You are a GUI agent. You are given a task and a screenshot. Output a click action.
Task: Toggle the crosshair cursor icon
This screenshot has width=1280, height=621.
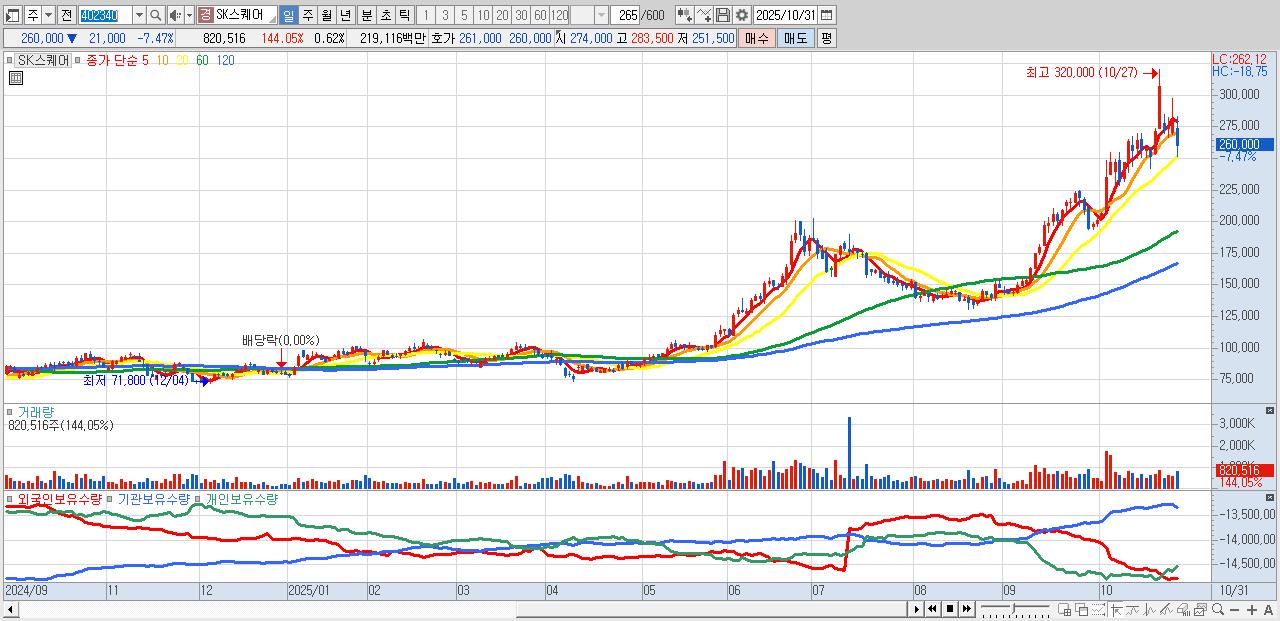(x=1117, y=609)
